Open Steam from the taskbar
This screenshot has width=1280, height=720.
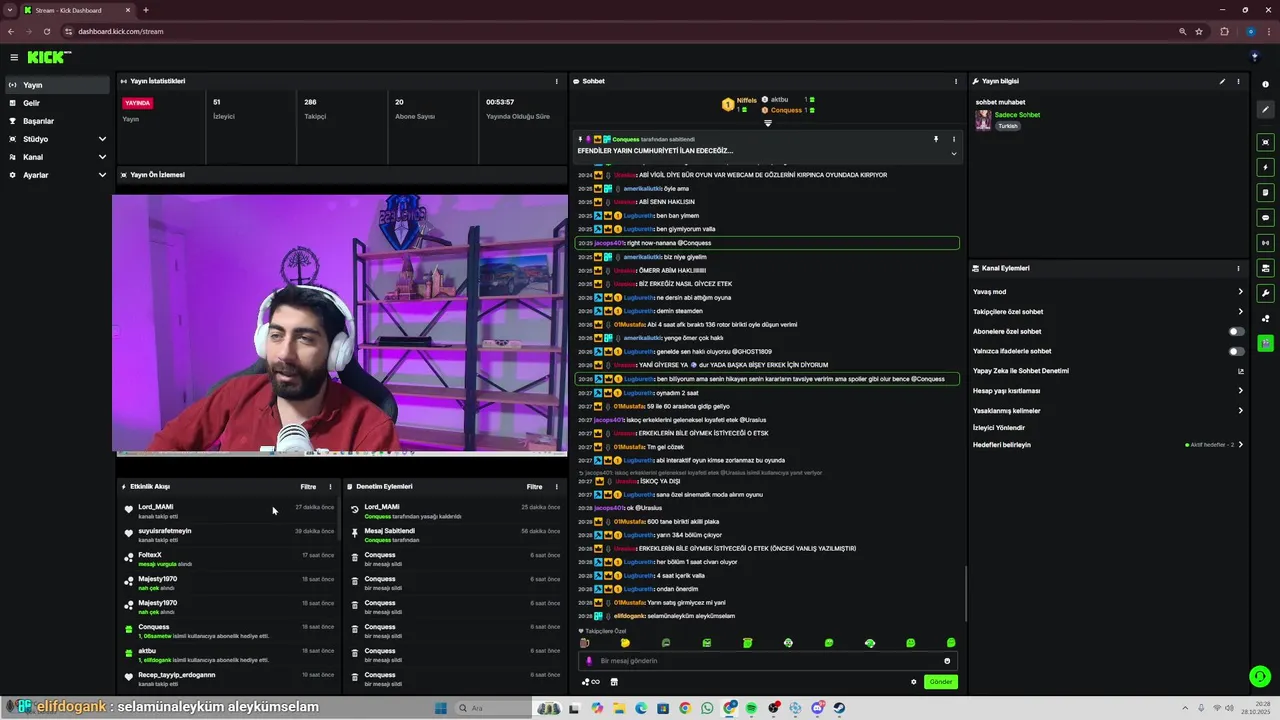coord(839,708)
